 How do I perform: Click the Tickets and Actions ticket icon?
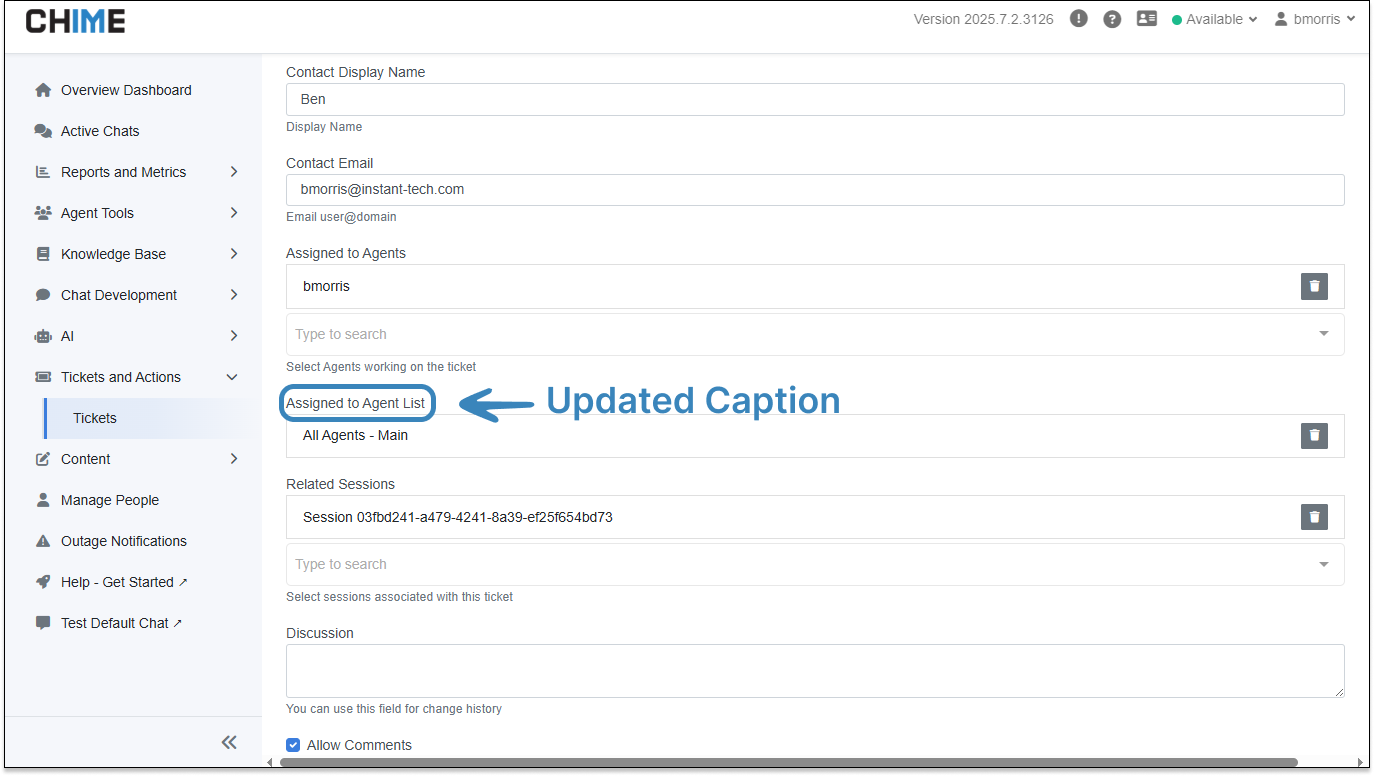pos(43,377)
